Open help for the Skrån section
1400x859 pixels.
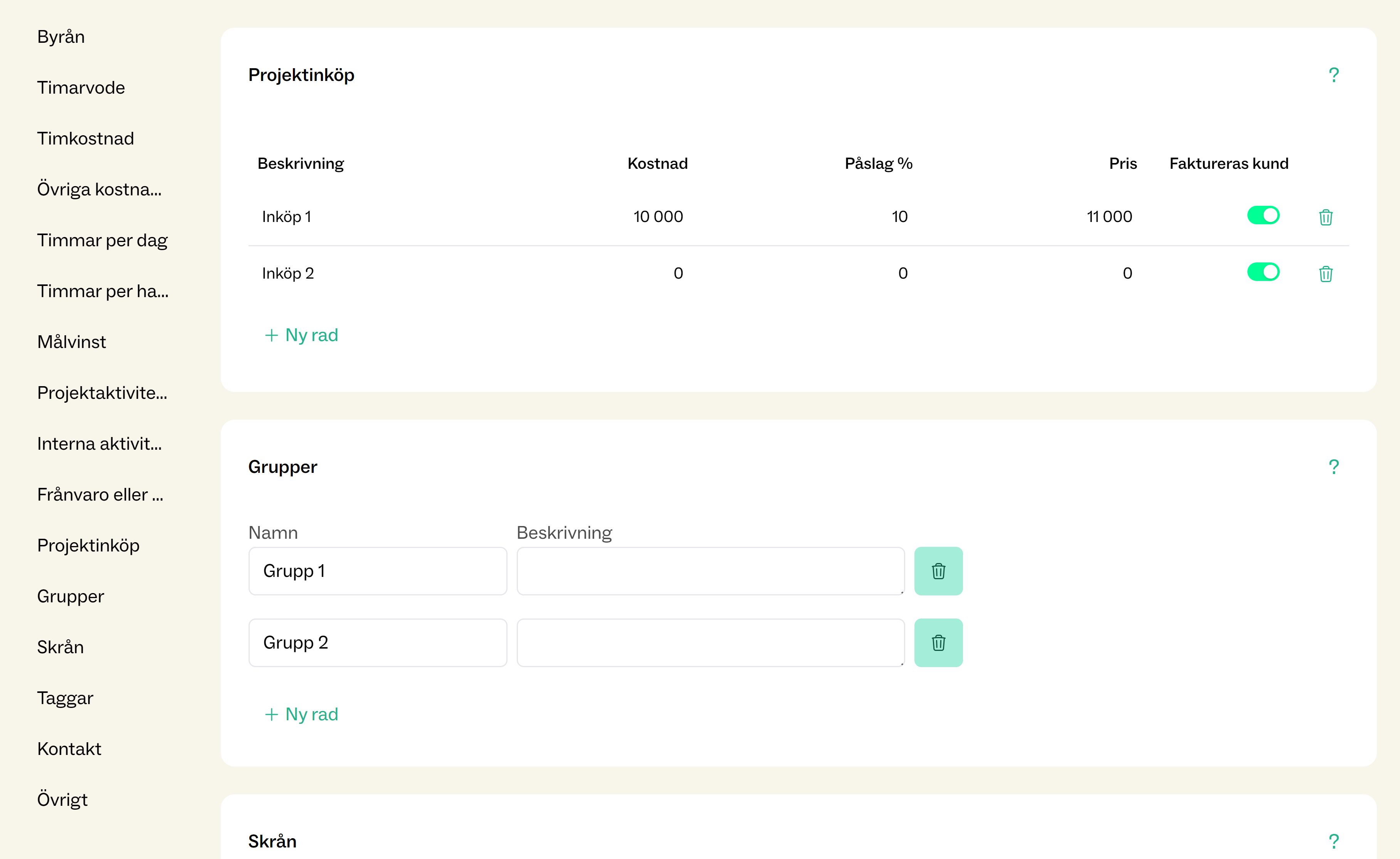pos(1333,841)
